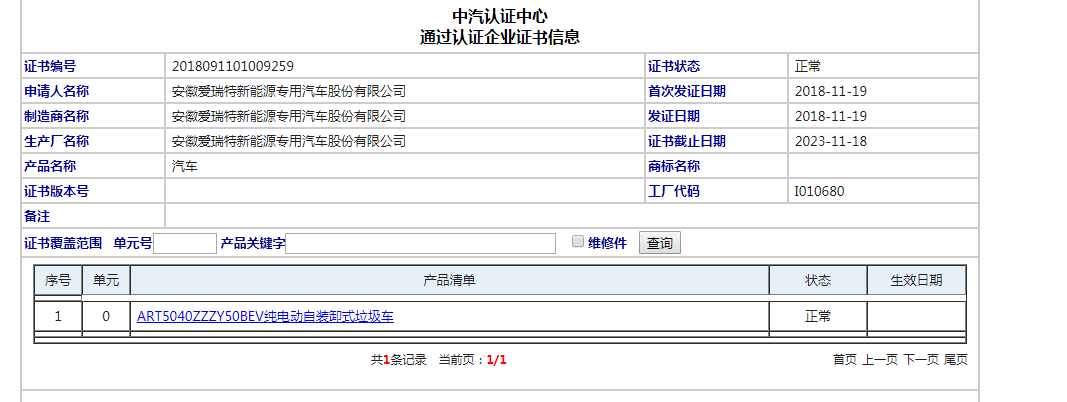Click the 1/1 current page indicator
This screenshot has width=1067, height=402.
tap(496, 360)
